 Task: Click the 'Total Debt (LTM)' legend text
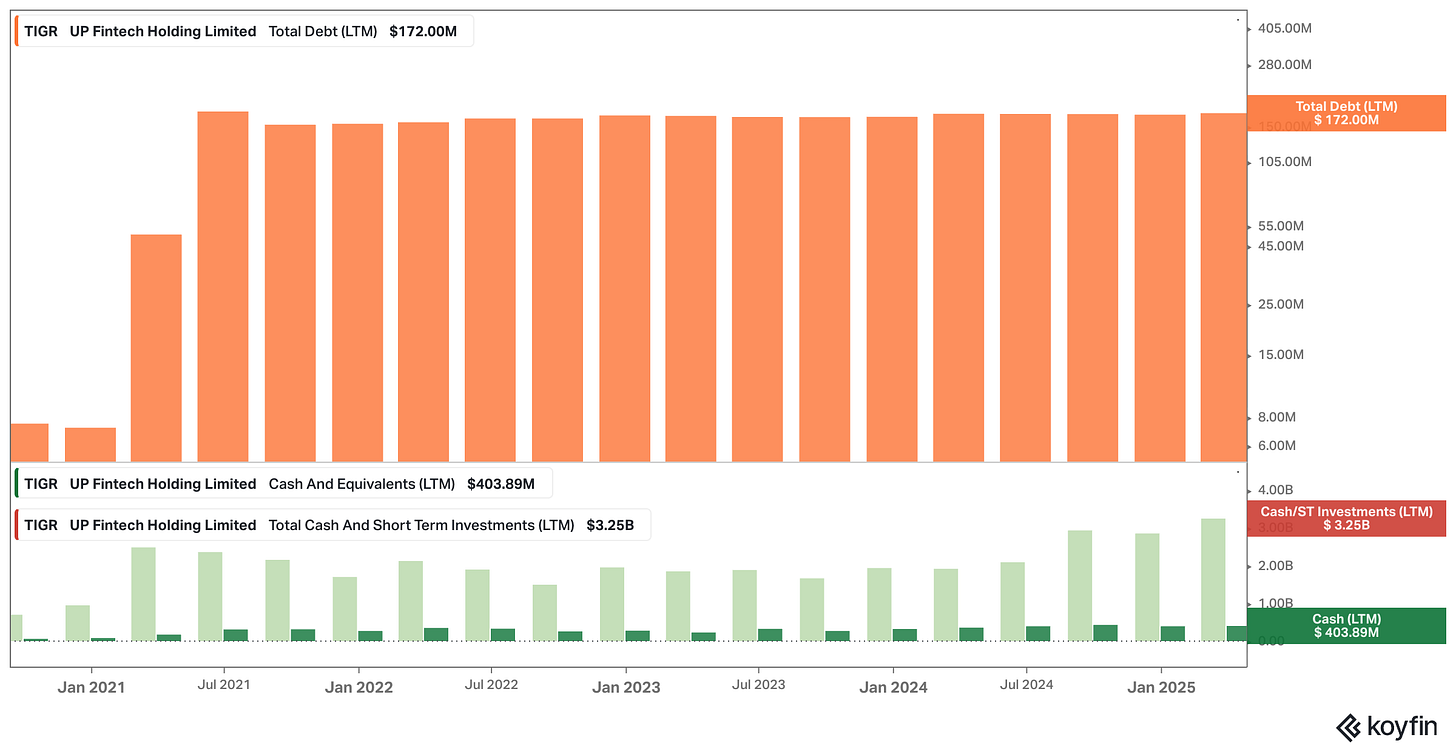(x=323, y=31)
